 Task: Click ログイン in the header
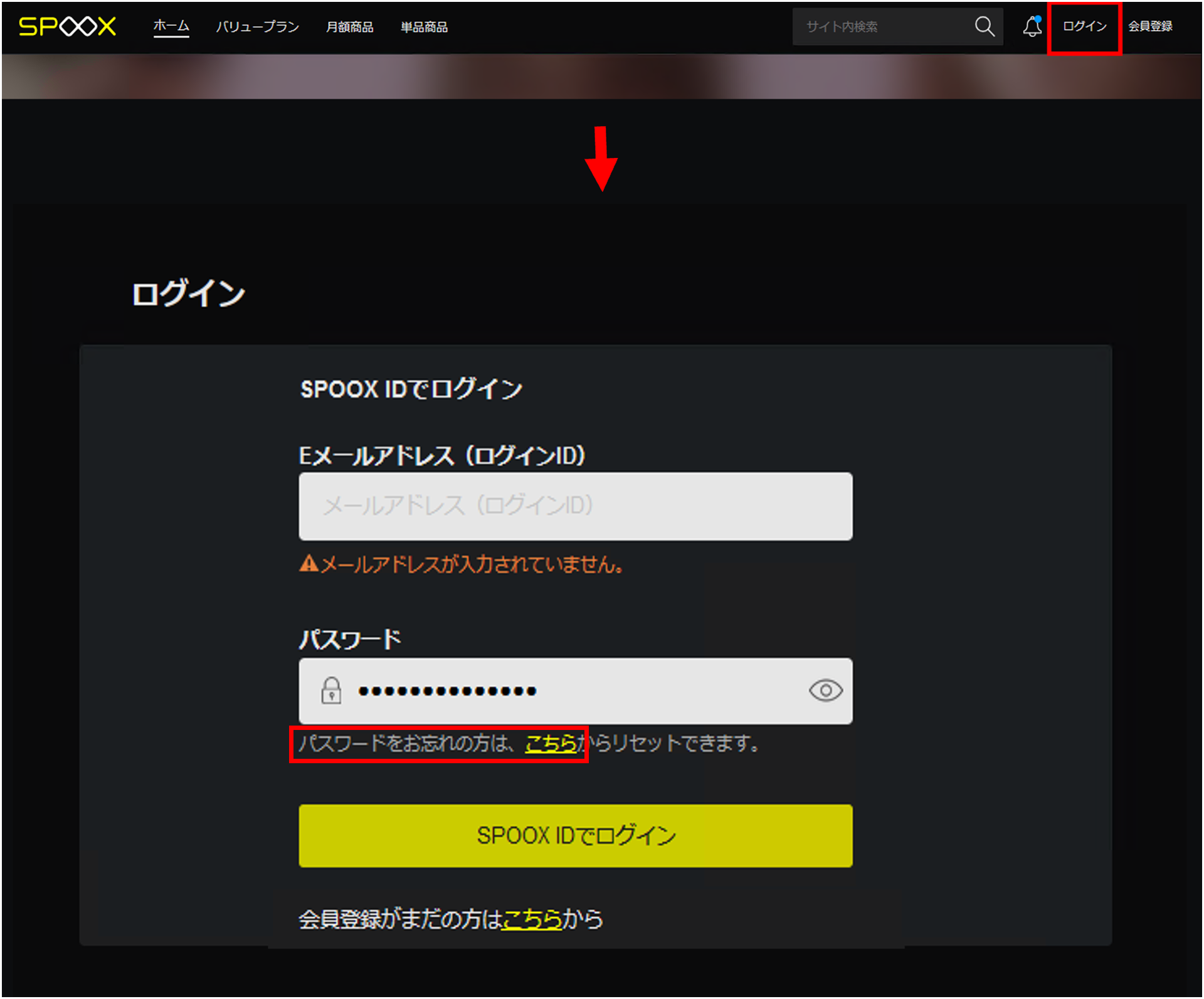[1084, 26]
